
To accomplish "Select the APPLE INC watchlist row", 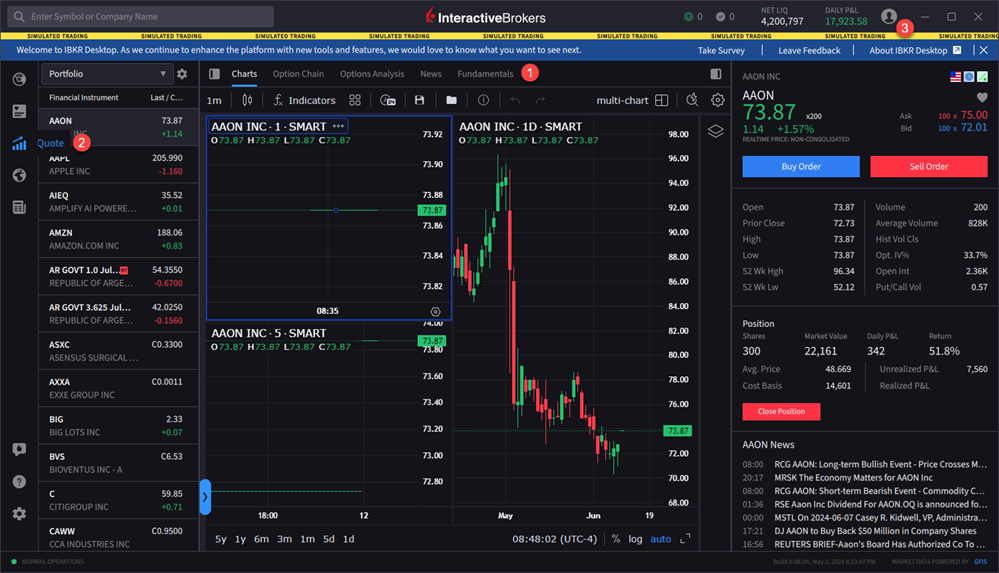I will click(119, 164).
